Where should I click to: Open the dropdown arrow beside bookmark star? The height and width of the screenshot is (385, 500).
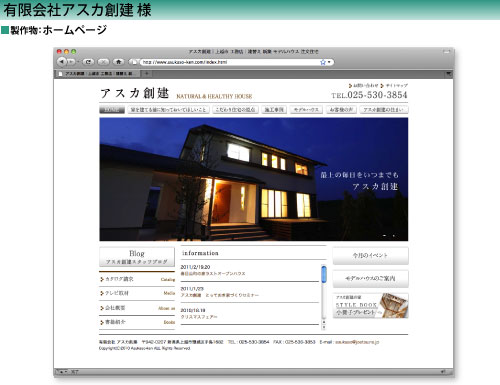coord(329,62)
